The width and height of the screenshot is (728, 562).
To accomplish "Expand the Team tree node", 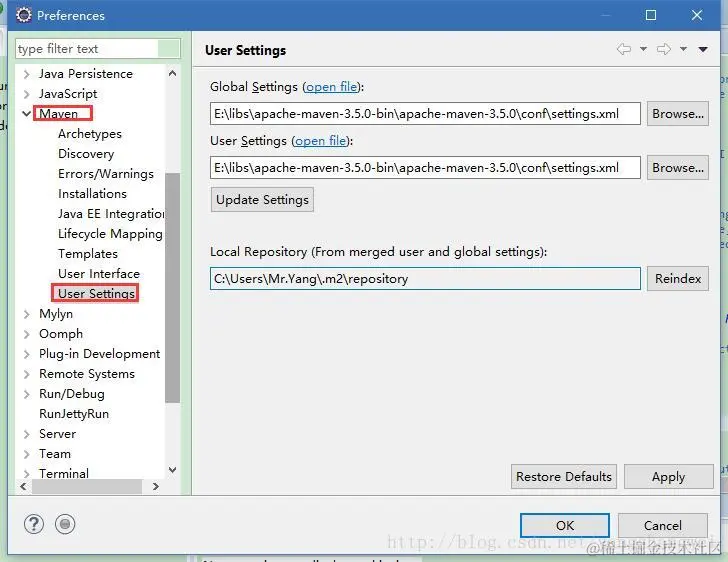I will click(26, 454).
